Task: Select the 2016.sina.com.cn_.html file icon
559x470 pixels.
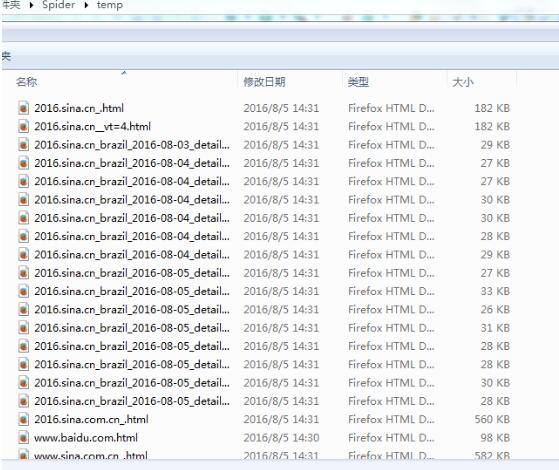Action: click(24, 419)
